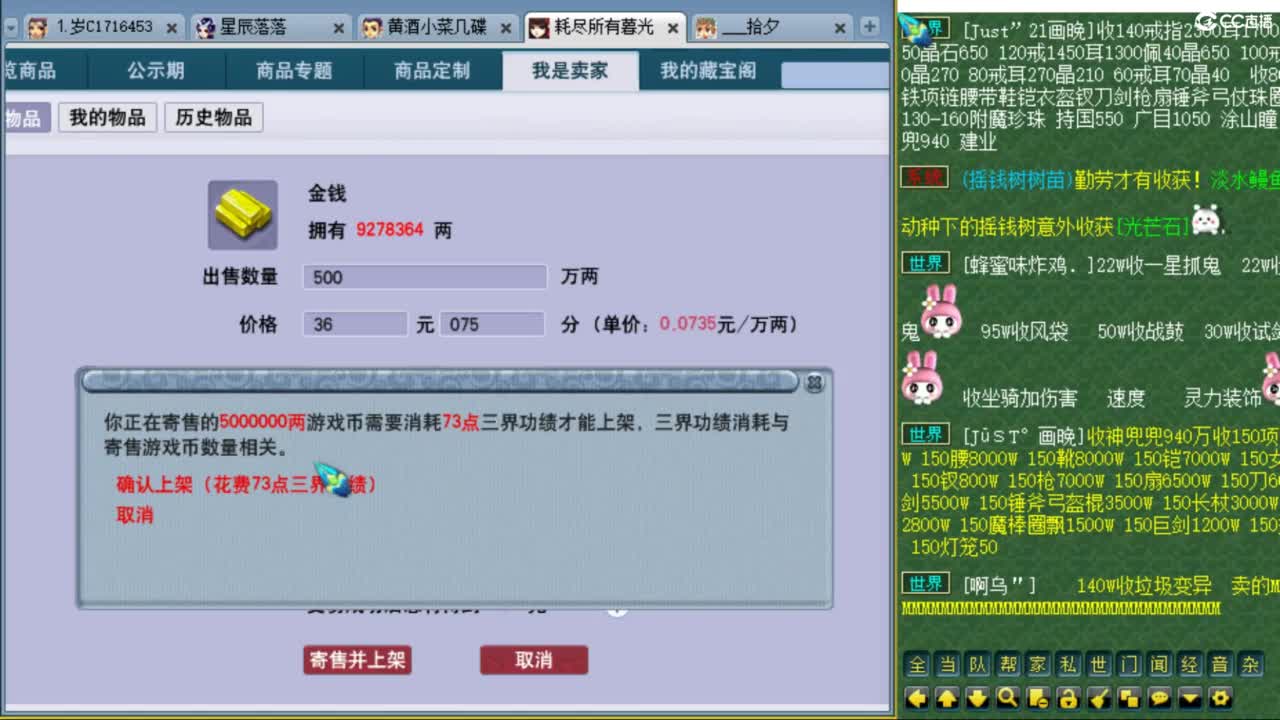Confirm listing via 确认上架 link

click(x=246, y=484)
